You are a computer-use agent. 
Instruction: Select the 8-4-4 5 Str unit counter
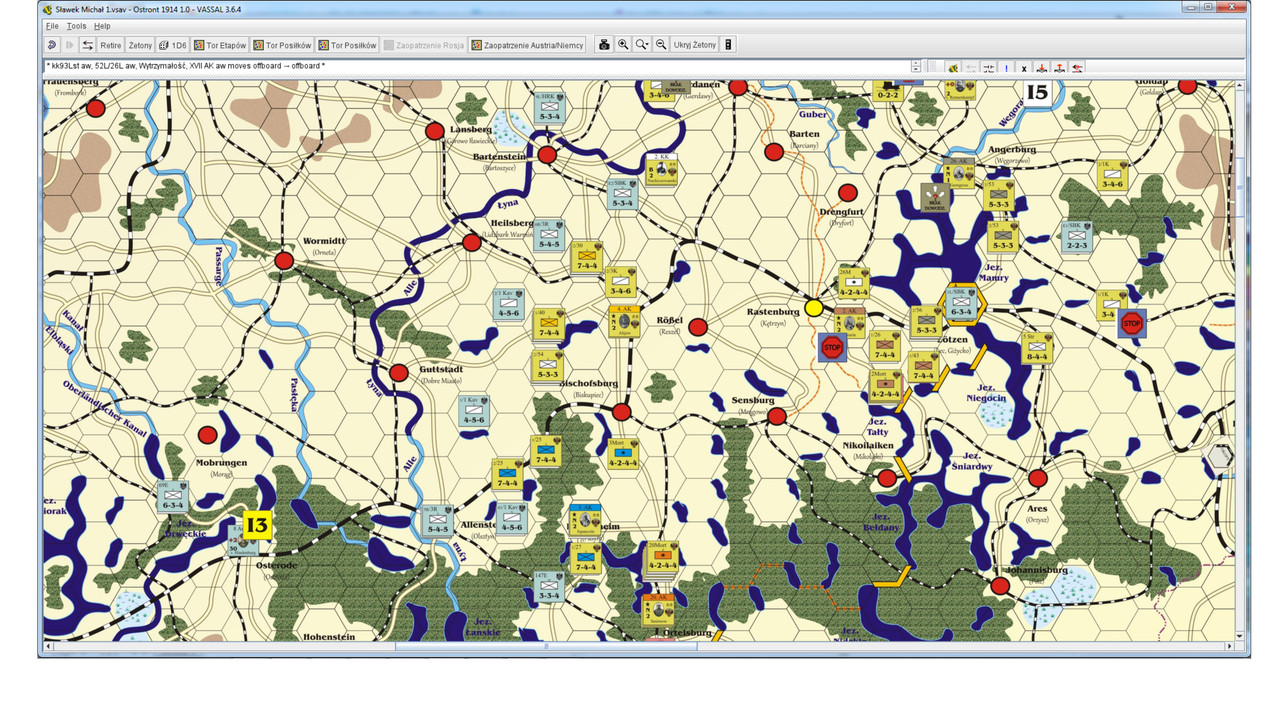(1036, 348)
